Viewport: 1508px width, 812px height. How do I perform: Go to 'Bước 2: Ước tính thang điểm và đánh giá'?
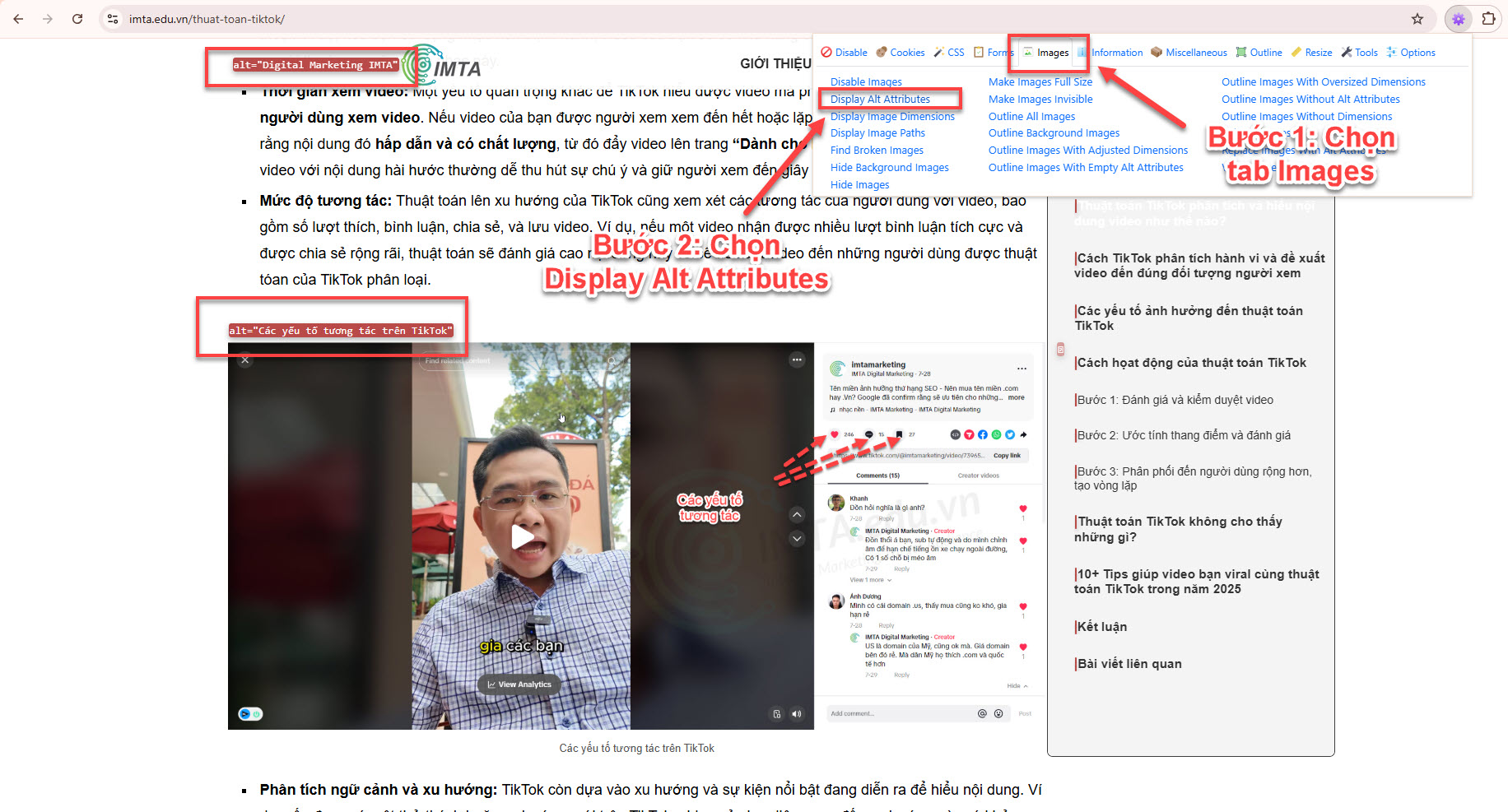(1182, 435)
